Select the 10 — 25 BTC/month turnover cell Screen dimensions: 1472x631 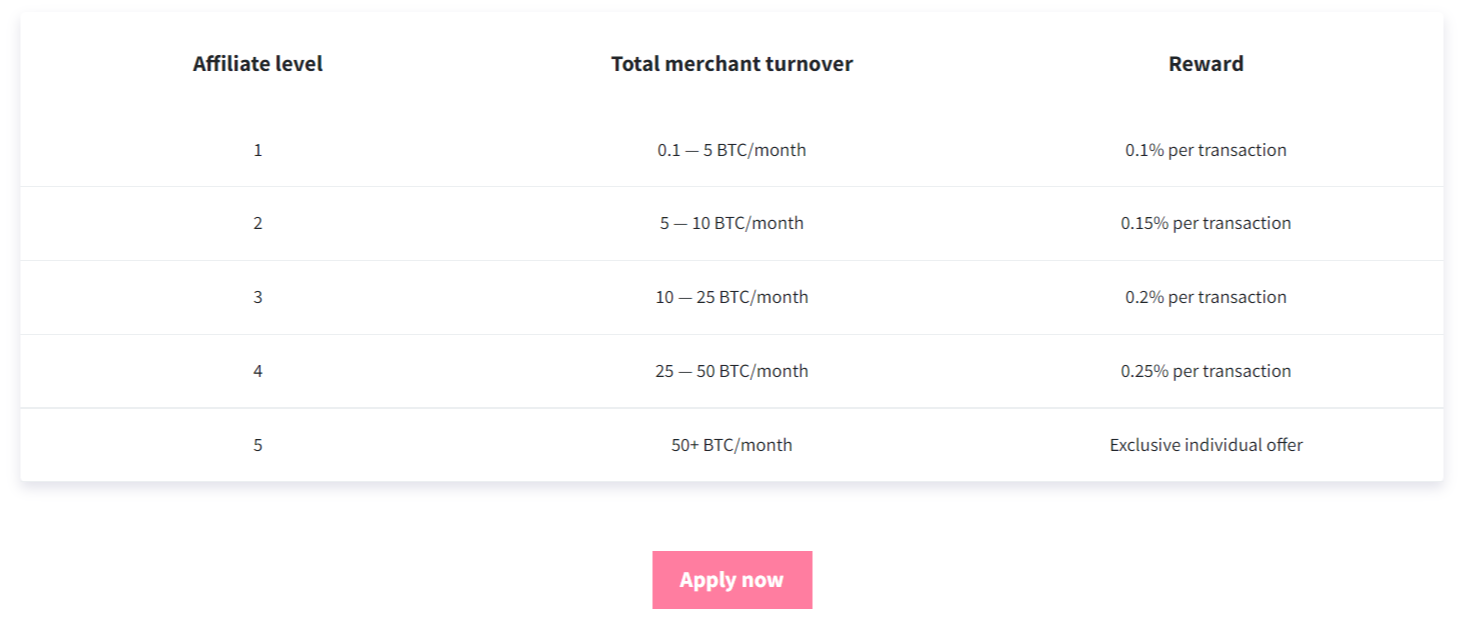pos(732,297)
